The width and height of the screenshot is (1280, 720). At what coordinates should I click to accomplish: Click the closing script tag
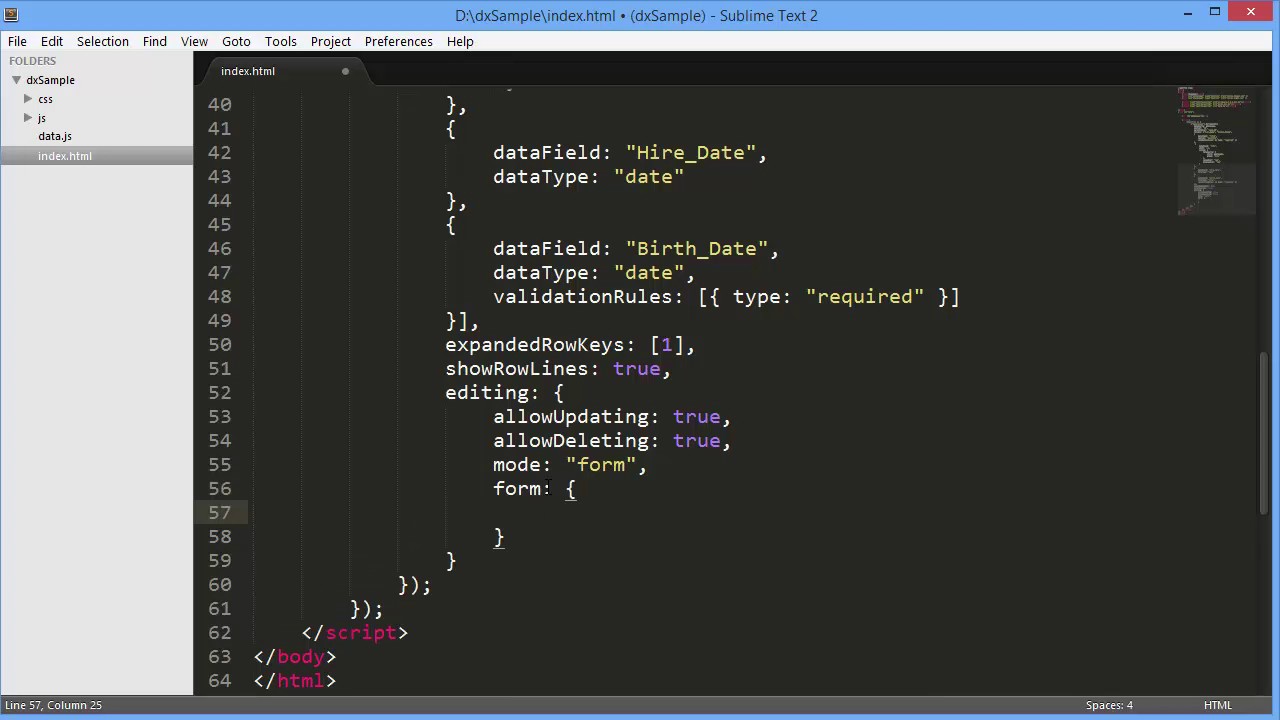point(355,633)
